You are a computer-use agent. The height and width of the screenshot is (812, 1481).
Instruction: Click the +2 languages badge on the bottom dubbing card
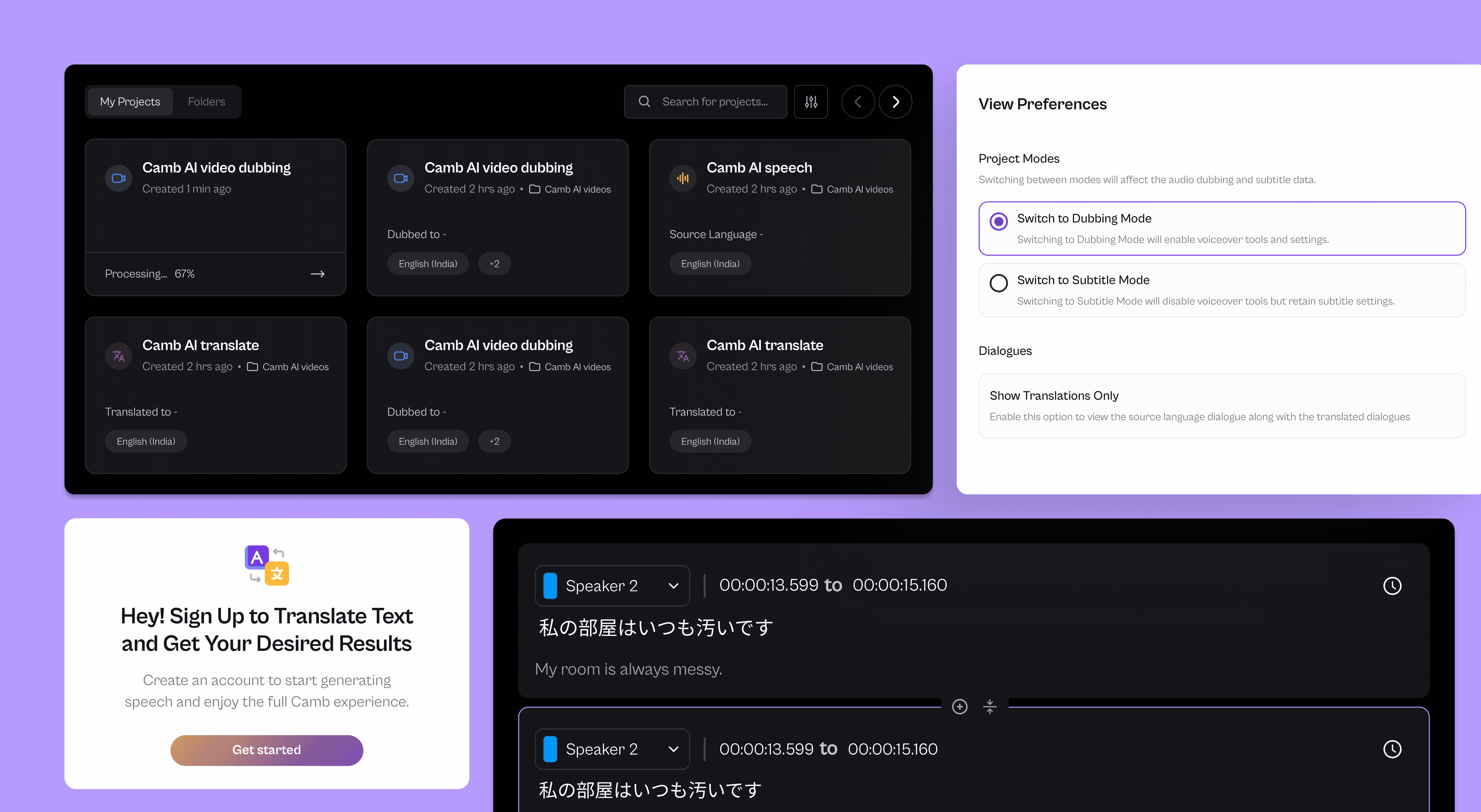click(x=494, y=441)
